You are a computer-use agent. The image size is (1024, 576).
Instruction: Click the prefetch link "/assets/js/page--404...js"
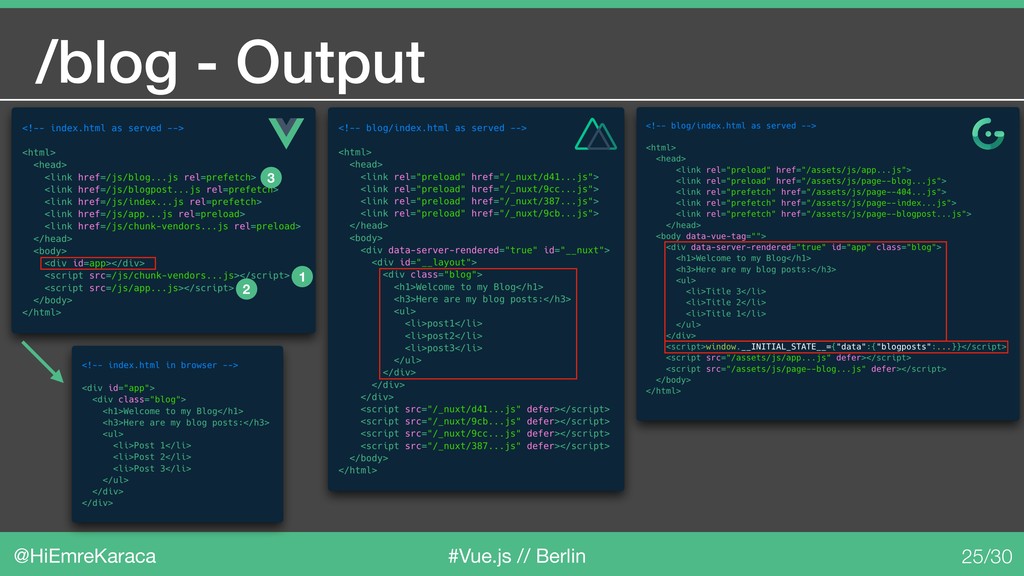click(811, 192)
